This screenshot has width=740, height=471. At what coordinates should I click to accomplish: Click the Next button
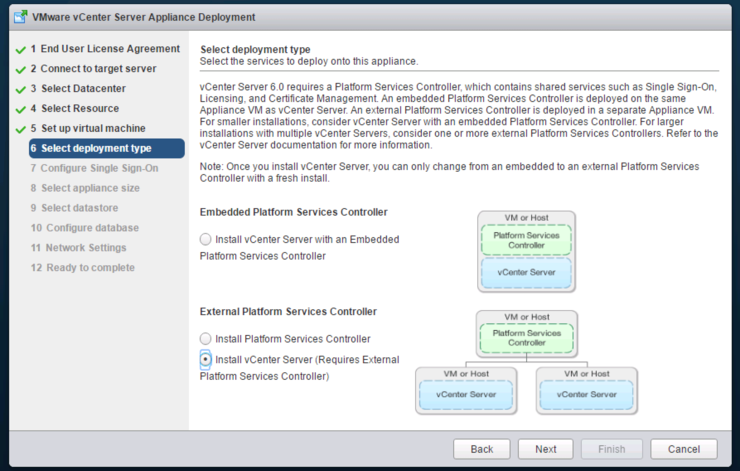(546, 449)
